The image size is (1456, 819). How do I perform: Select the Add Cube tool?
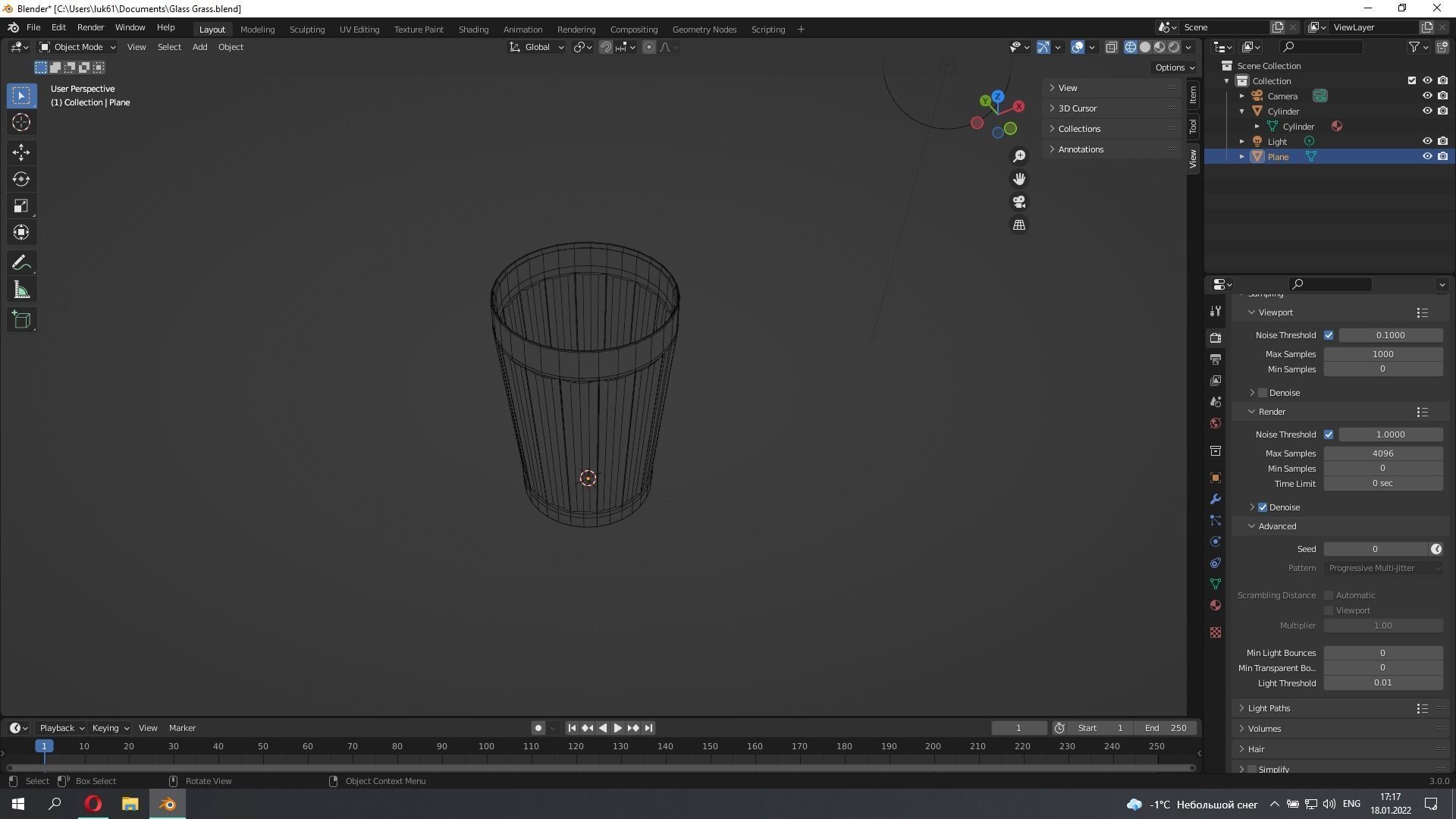click(x=21, y=320)
